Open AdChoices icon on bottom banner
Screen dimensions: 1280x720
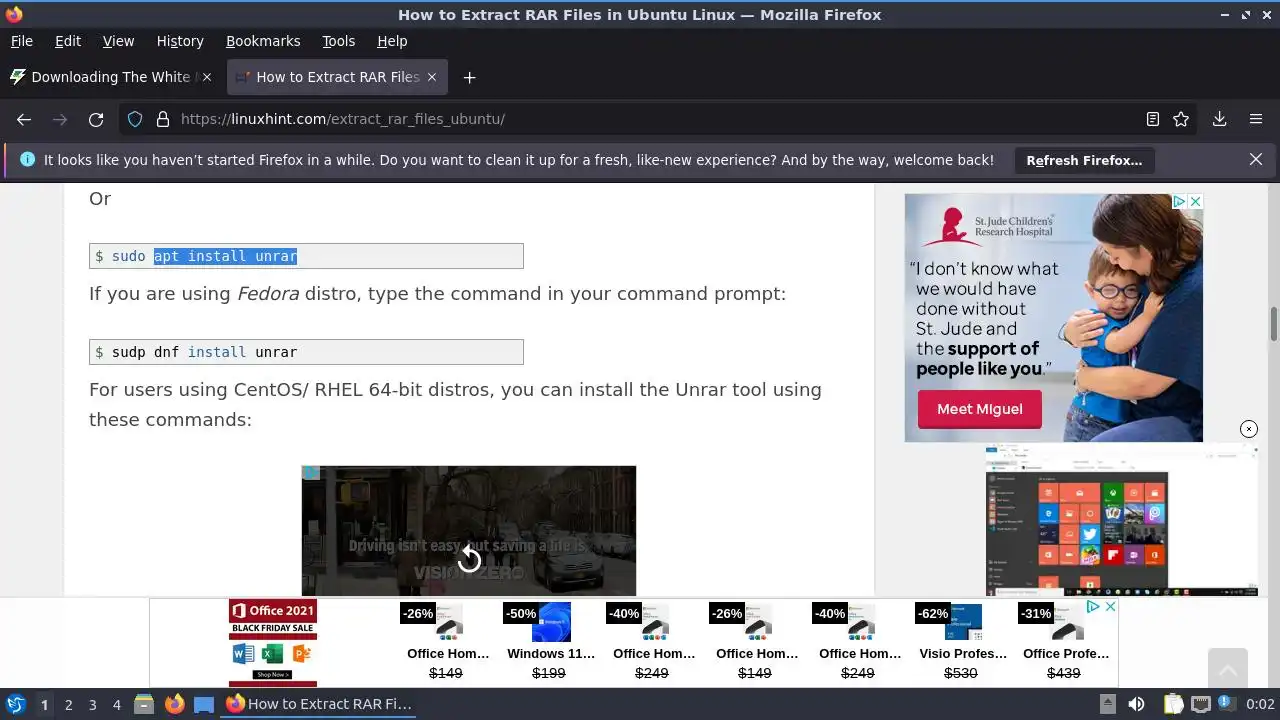1094,607
